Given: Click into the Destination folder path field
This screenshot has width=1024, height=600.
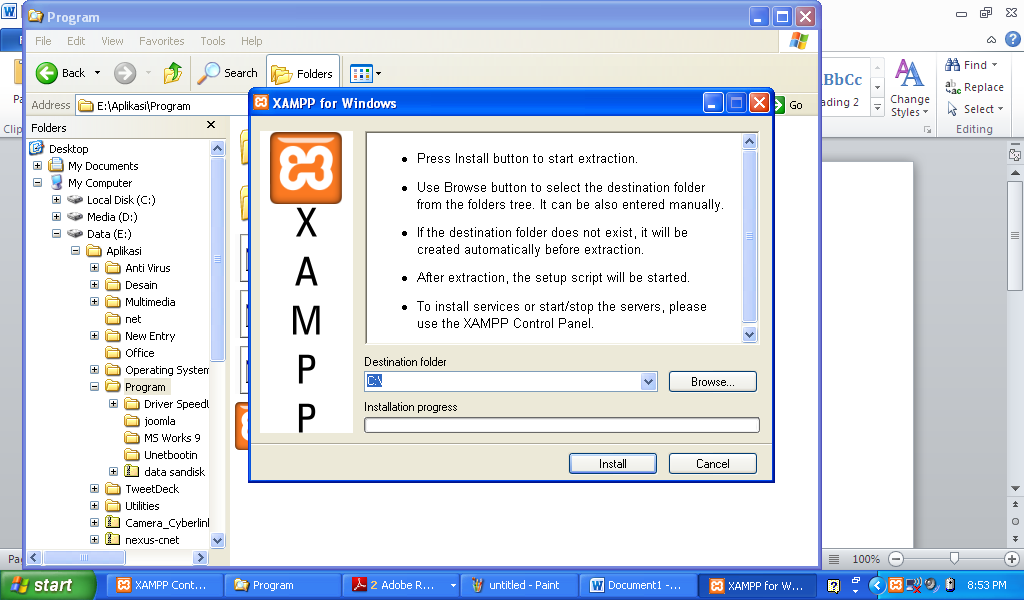Looking at the screenshot, I should point(503,382).
